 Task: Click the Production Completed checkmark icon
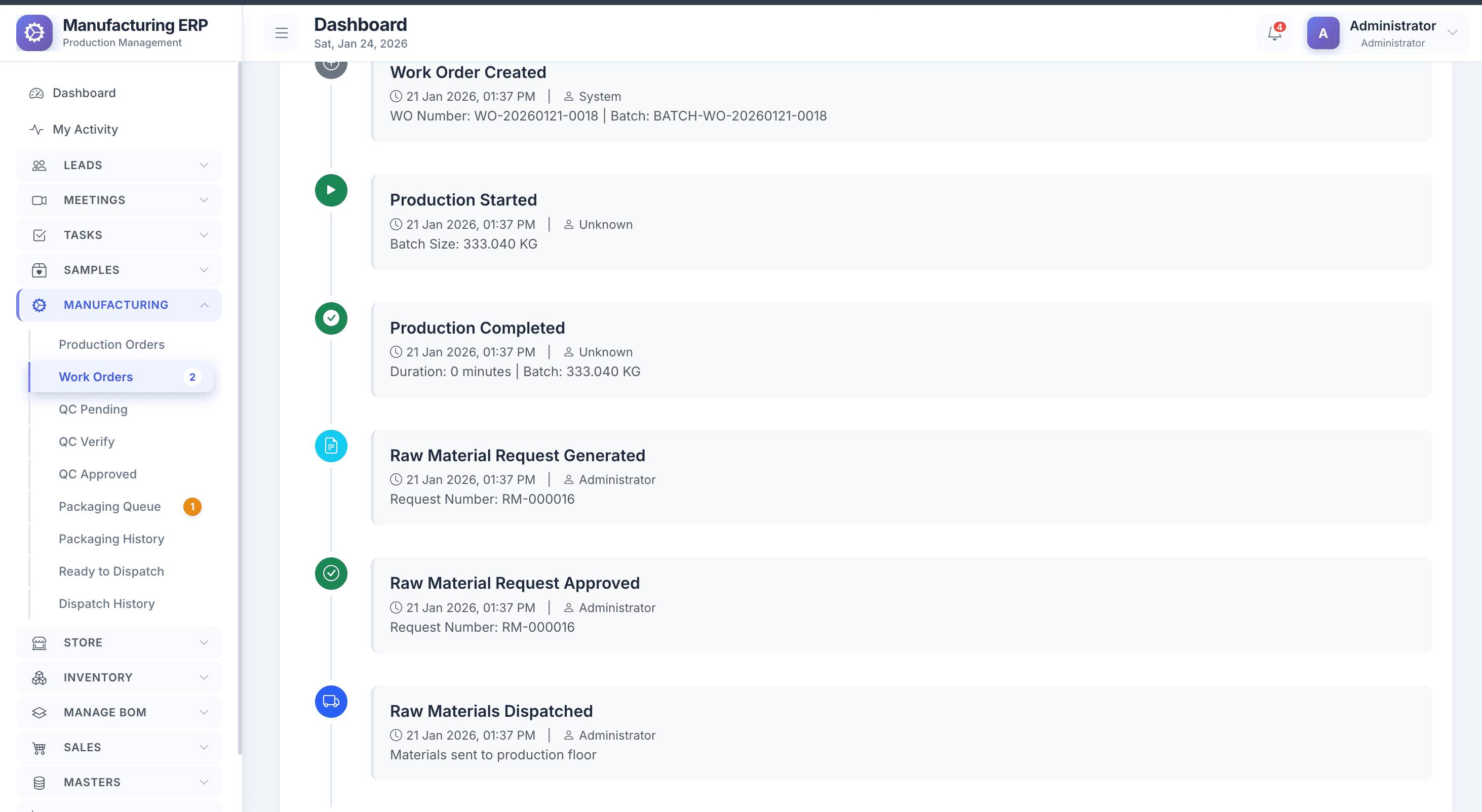pos(331,318)
